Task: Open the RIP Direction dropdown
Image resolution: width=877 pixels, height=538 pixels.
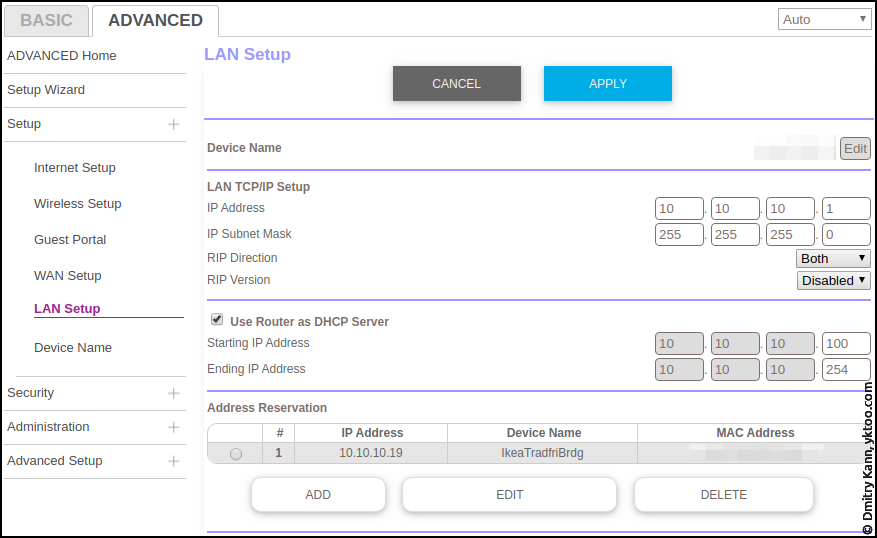Action: (x=833, y=258)
